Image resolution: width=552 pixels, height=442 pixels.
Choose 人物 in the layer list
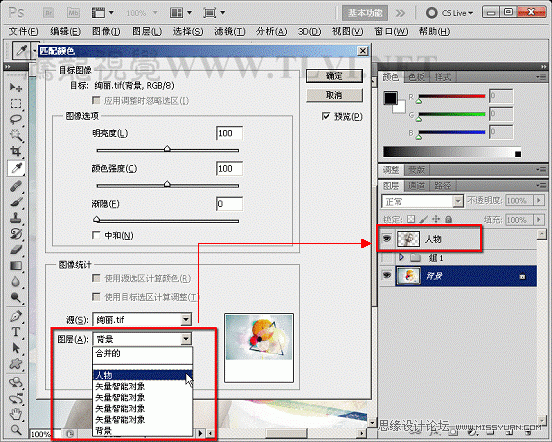[143, 375]
